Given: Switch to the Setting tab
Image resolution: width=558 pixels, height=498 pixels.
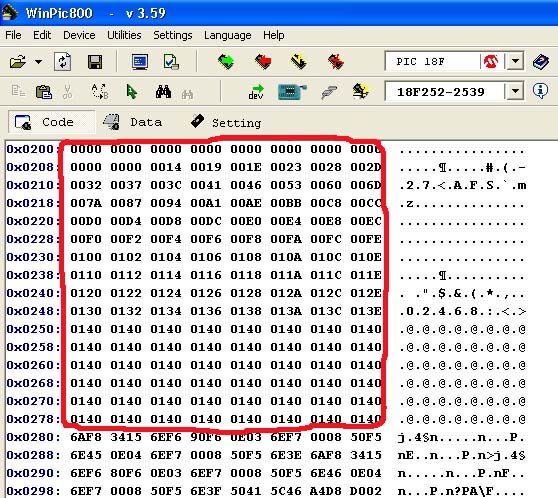Looking at the screenshot, I should tap(226, 122).
